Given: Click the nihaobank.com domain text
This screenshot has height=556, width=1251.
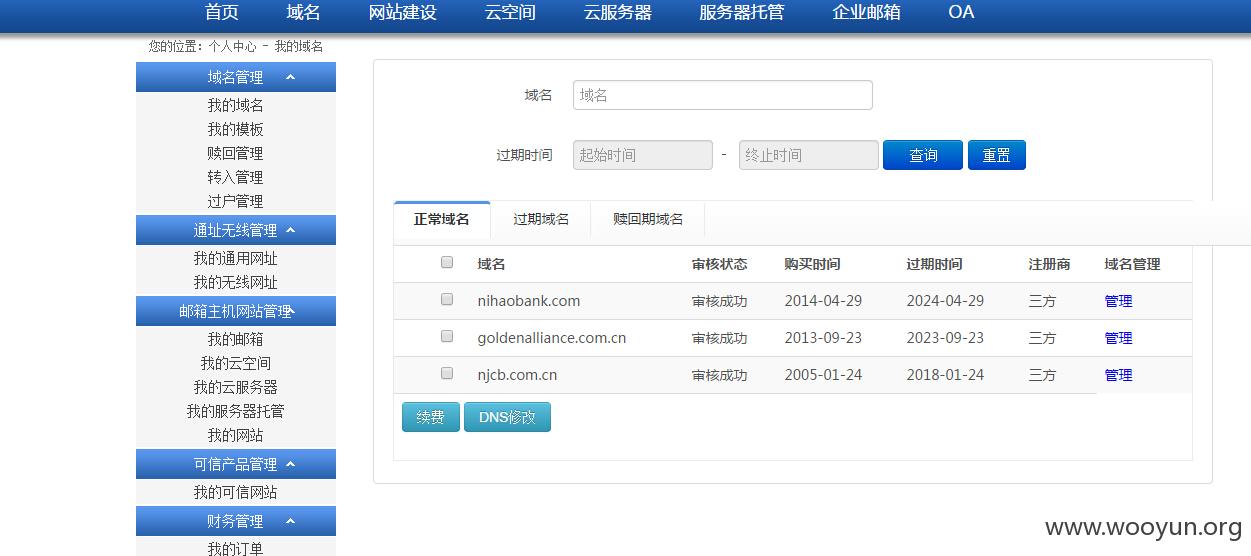Looking at the screenshot, I should [x=529, y=301].
